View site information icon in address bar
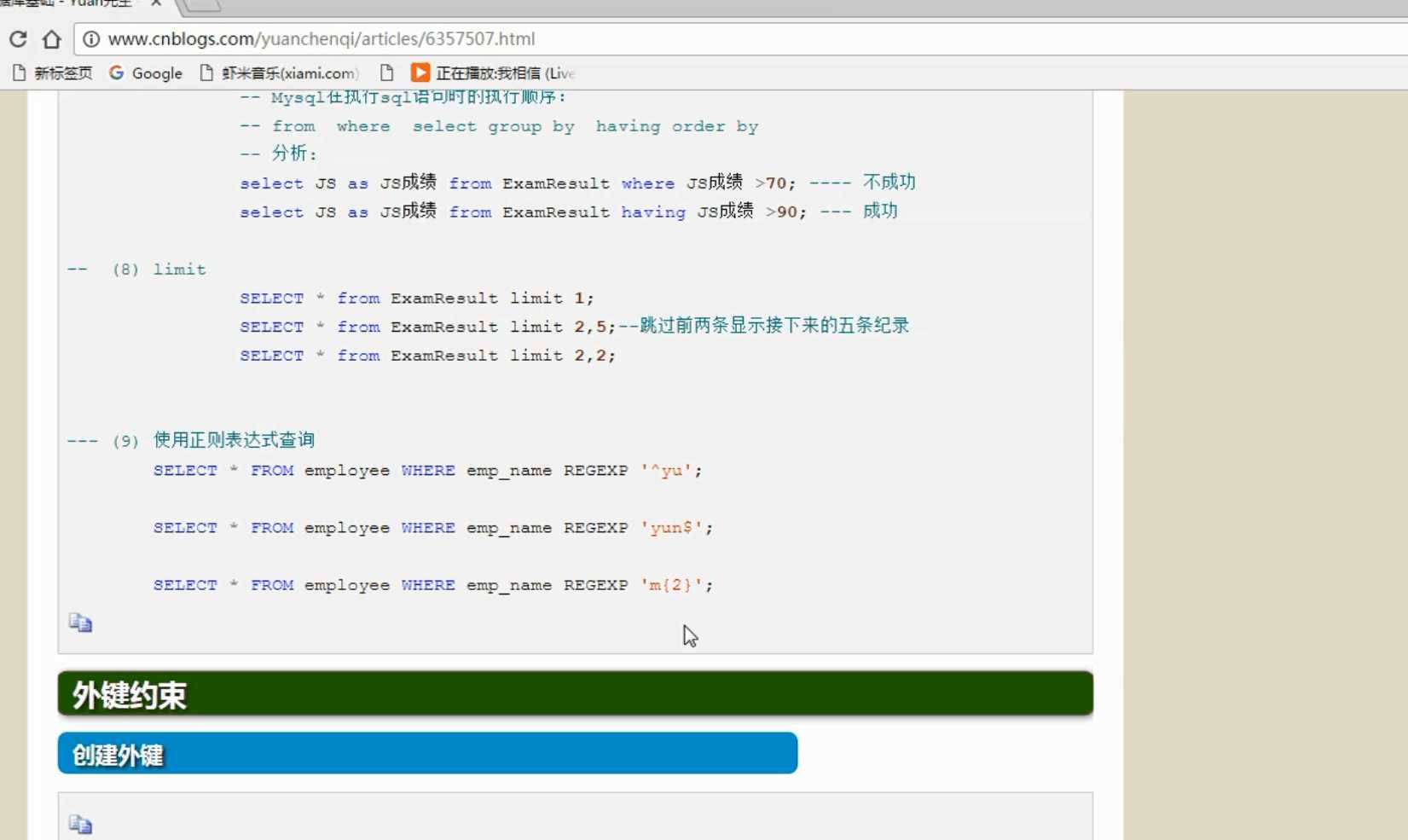This screenshot has width=1408, height=840. click(91, 39)
